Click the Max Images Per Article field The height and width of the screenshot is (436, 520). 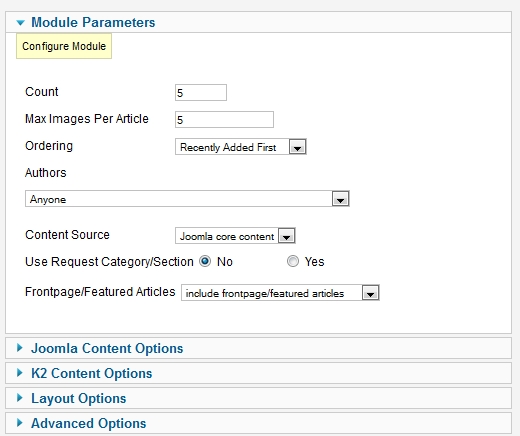[224, 120]
